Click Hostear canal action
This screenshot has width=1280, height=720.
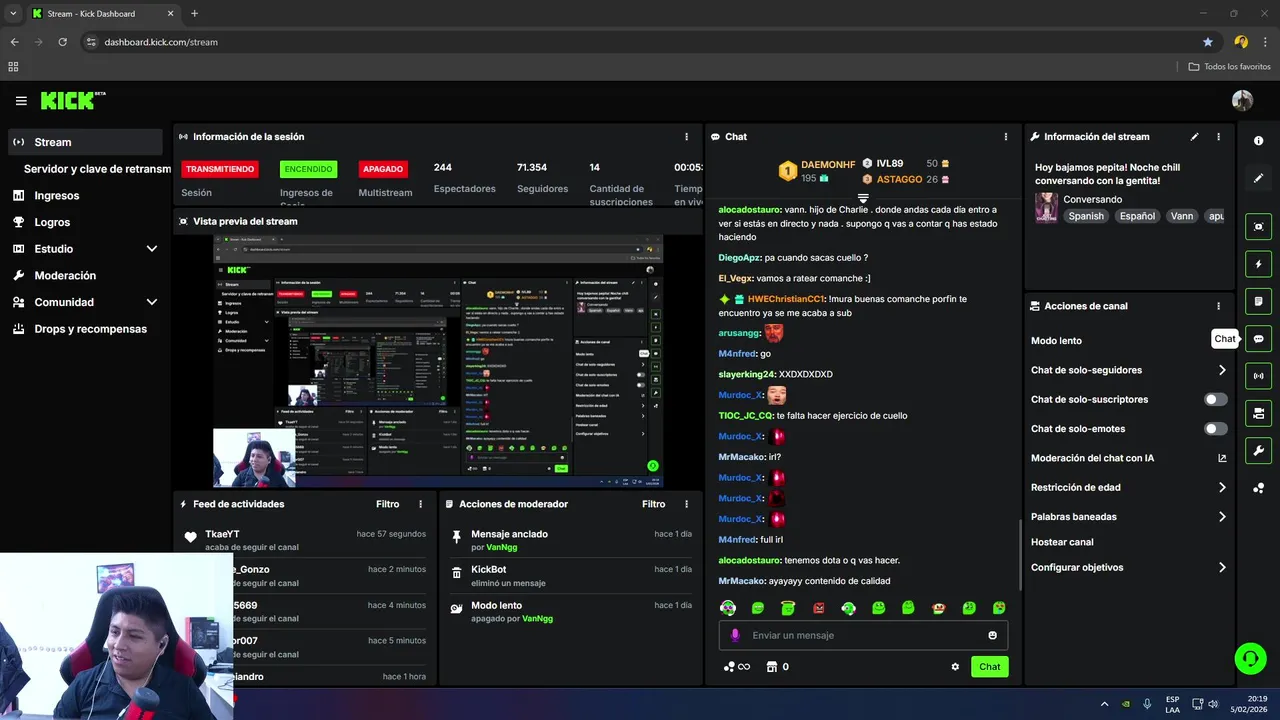tap(1062, 542)
